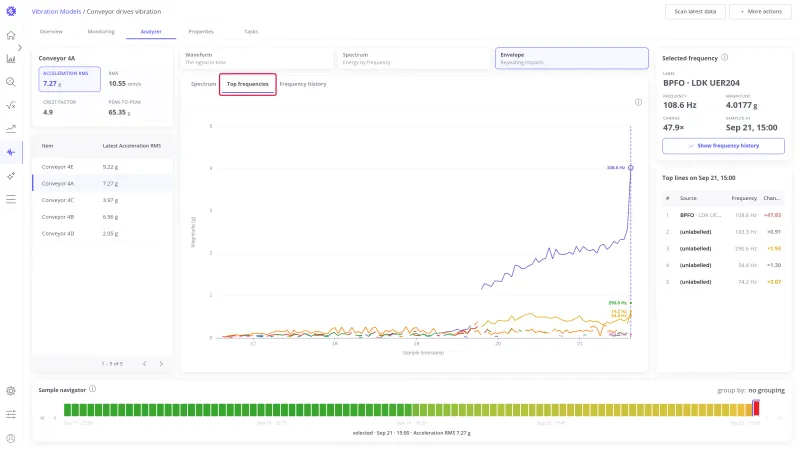Select the Peak-to-Peak 65.35 g metric
The image size is (800, 450).
pos(135,108)
